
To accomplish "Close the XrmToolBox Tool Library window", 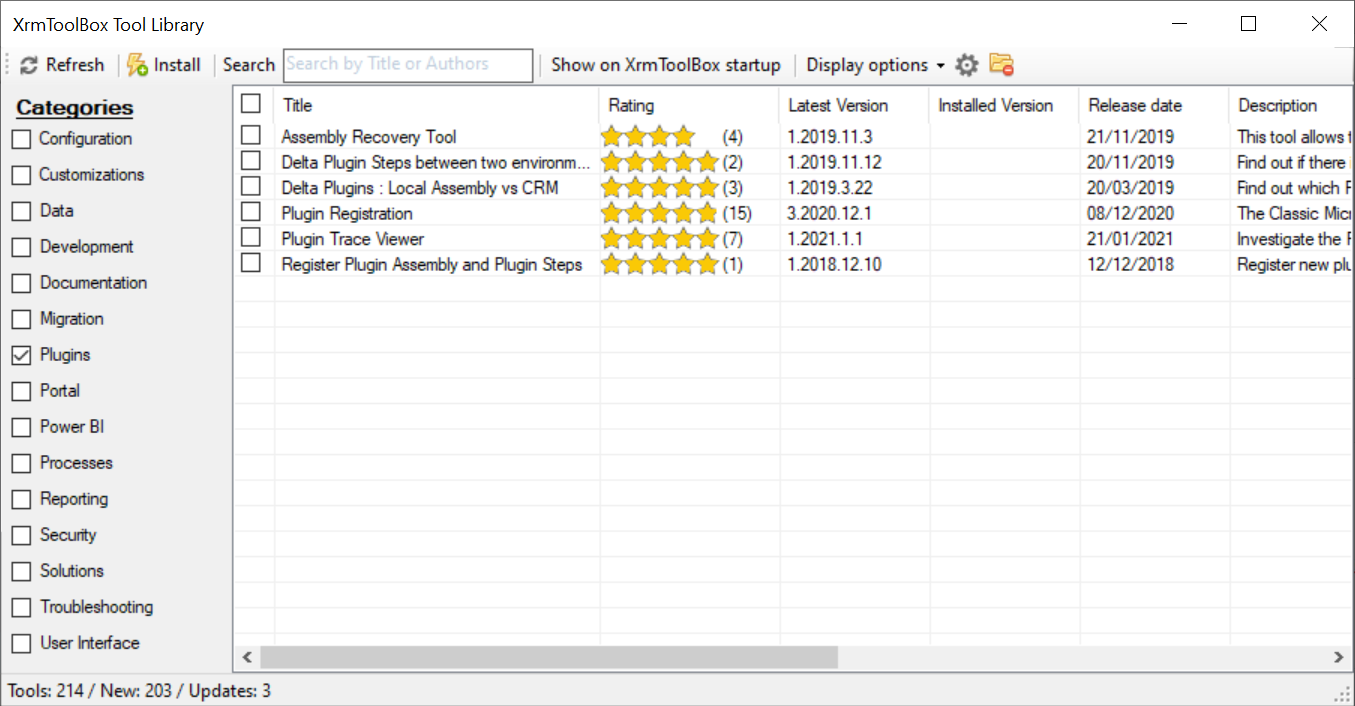I will 1319,24.
